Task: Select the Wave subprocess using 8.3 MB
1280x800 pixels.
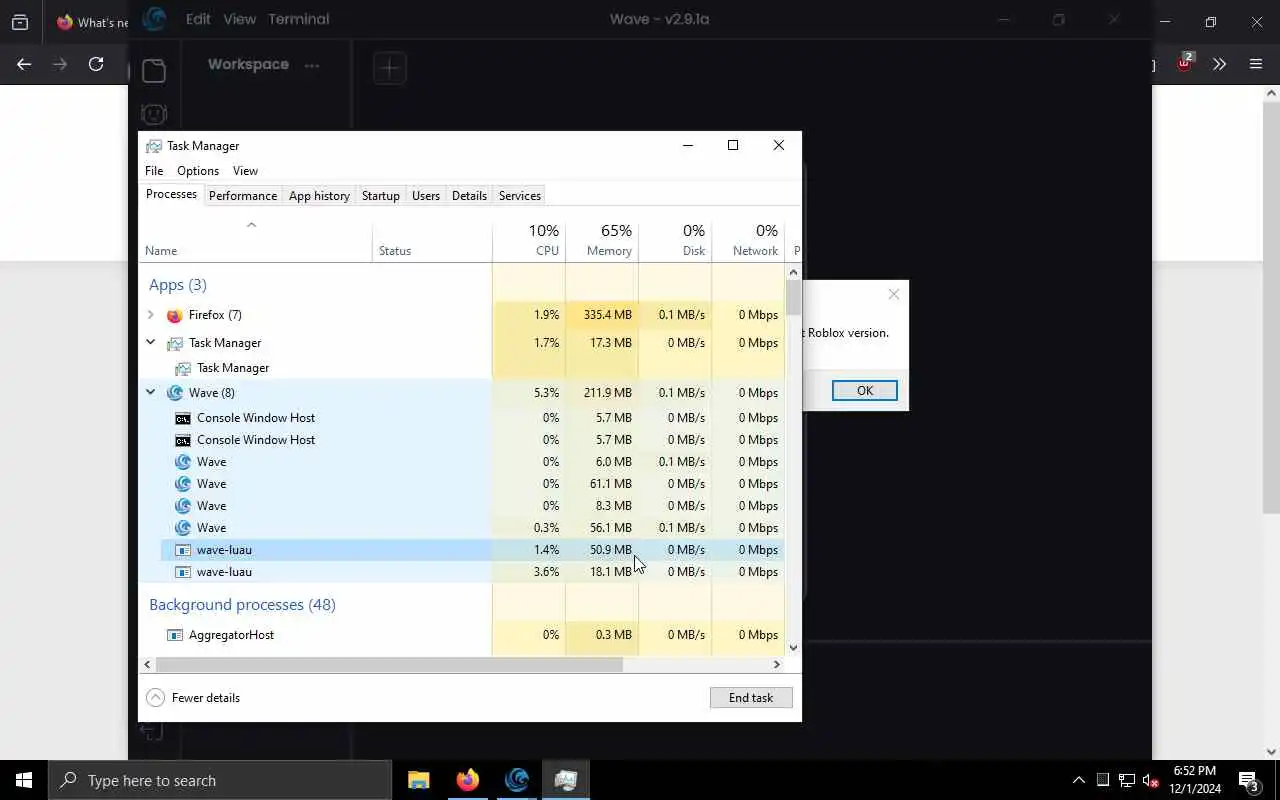Action: (461, 506)
